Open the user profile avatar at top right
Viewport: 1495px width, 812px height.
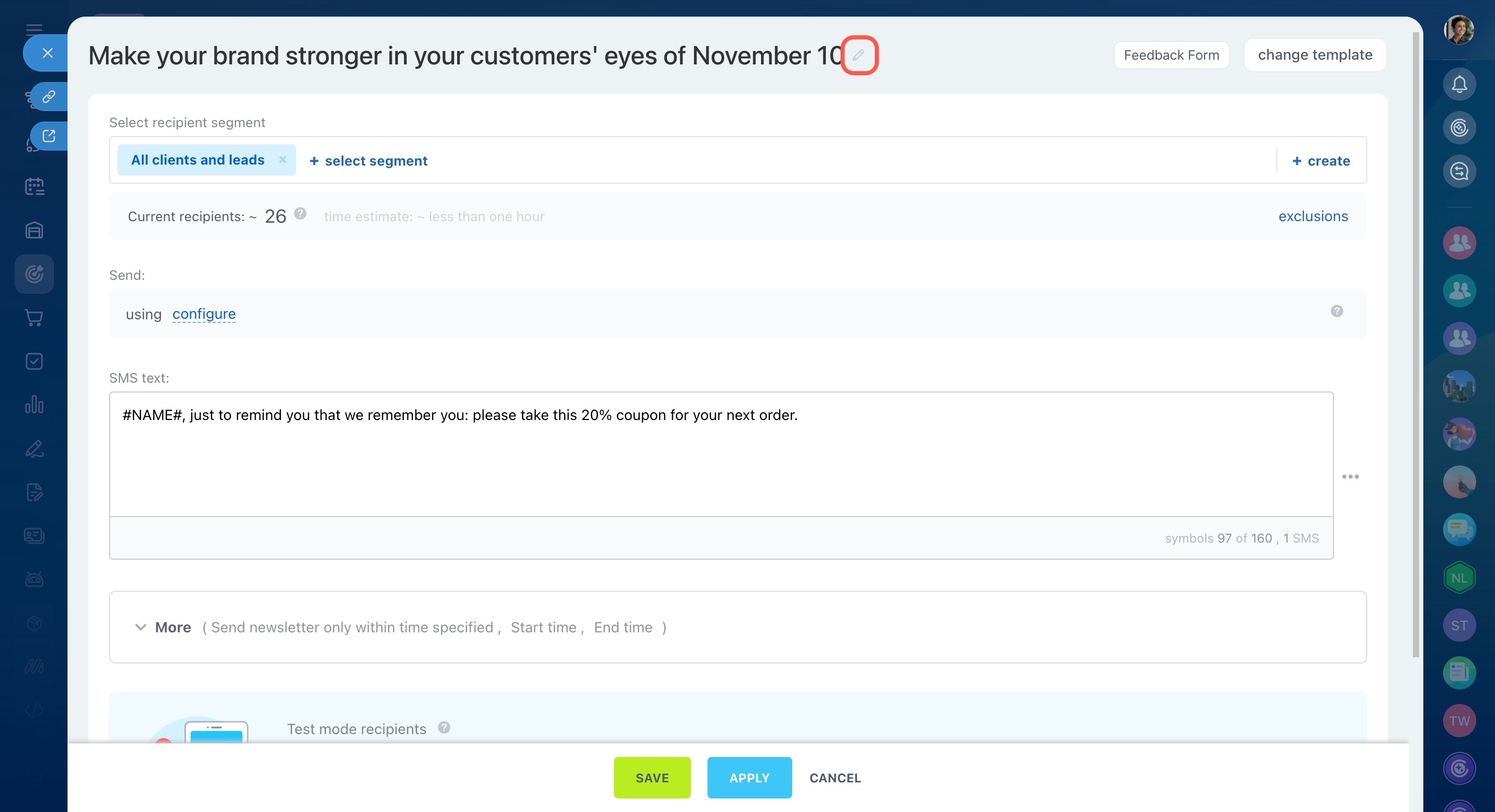tap(1459, 30)
